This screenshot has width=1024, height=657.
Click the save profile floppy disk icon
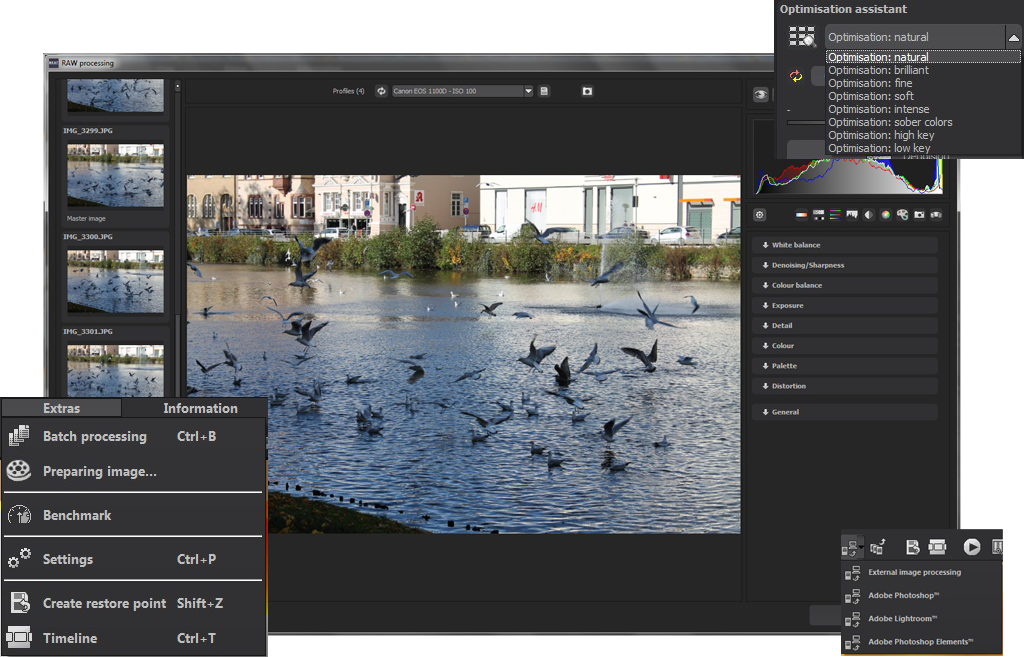(x=544, y=91)
